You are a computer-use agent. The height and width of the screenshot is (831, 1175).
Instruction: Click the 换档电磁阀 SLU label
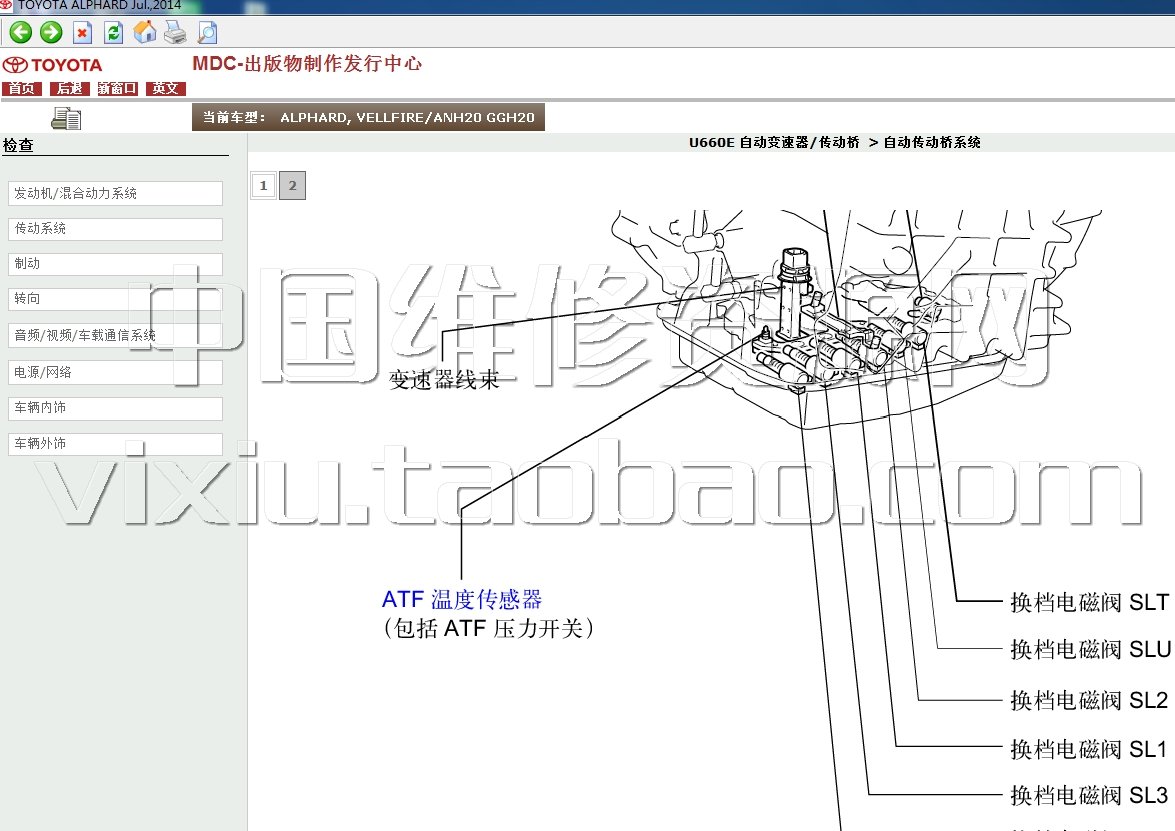point(1090,649)
